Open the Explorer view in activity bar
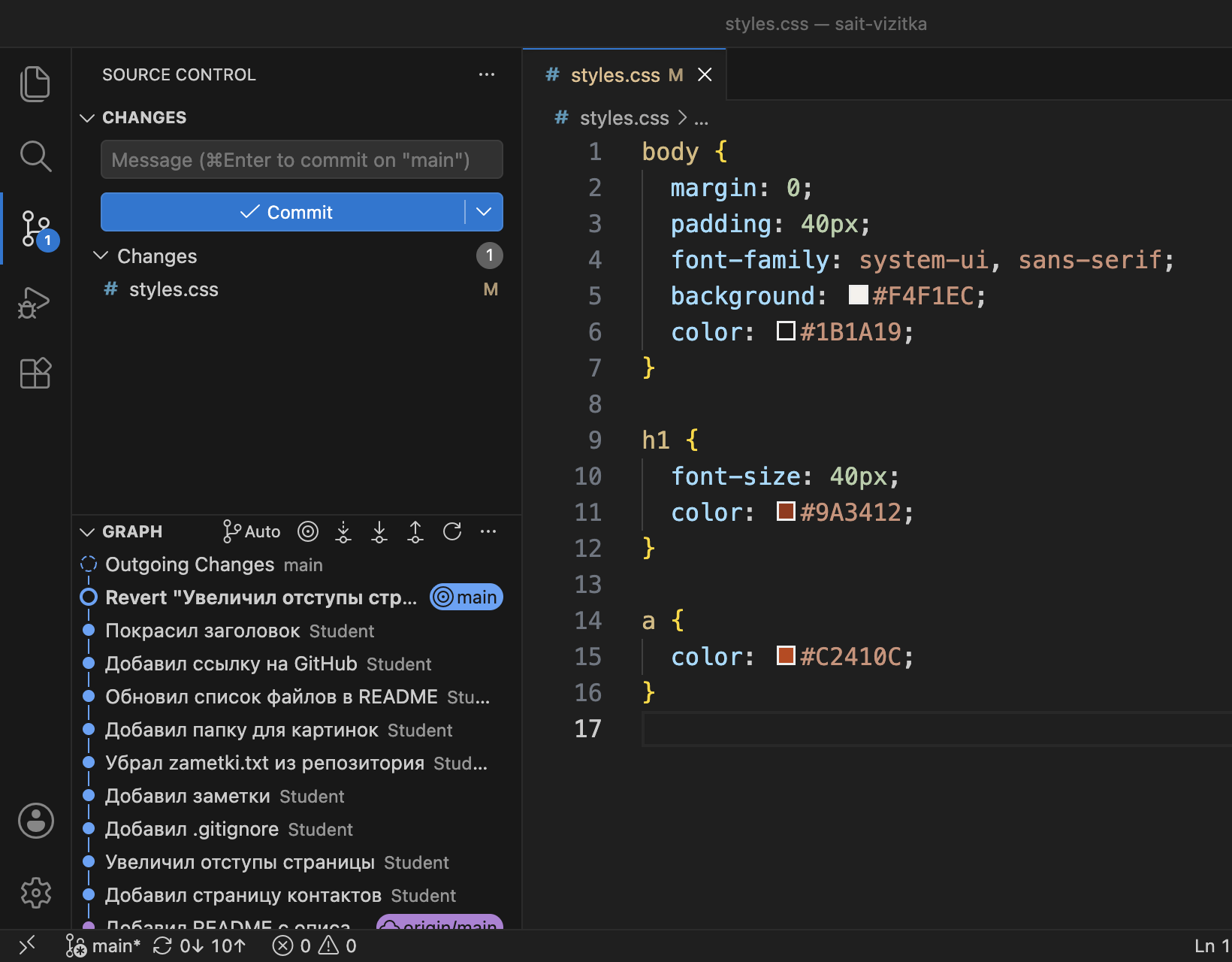Image resolution: width=1232 pixels, height=962 pixels. tap(35, 83)
